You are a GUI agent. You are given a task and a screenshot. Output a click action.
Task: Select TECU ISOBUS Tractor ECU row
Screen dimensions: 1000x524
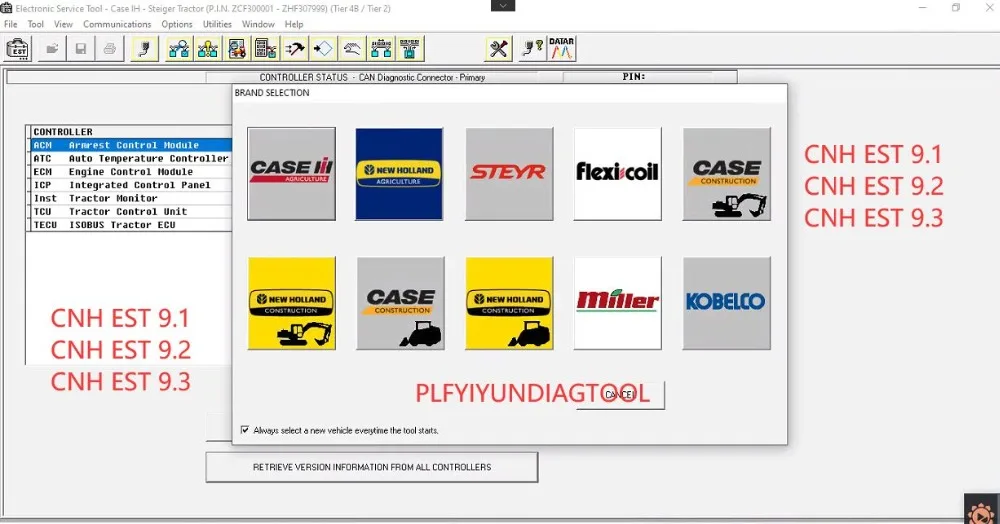131,225
